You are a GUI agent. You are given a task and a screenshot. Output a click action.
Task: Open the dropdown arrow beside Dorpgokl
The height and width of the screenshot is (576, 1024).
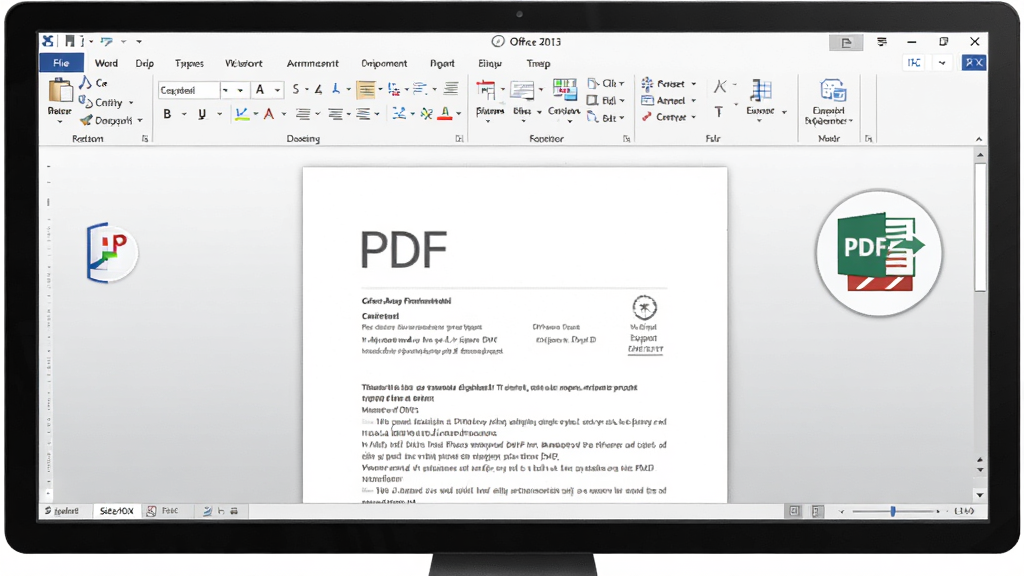coord(140,120)
